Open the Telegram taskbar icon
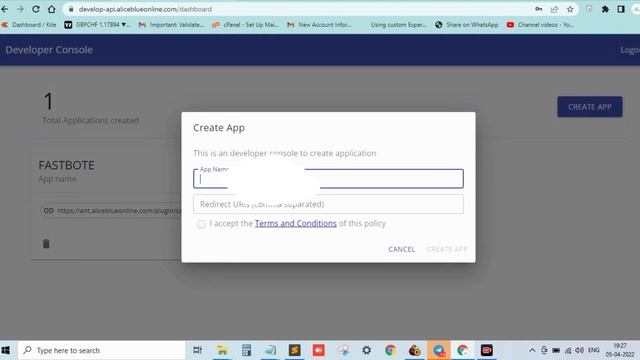The width and height of the screenshot is (640, 360). pos(439,350)
